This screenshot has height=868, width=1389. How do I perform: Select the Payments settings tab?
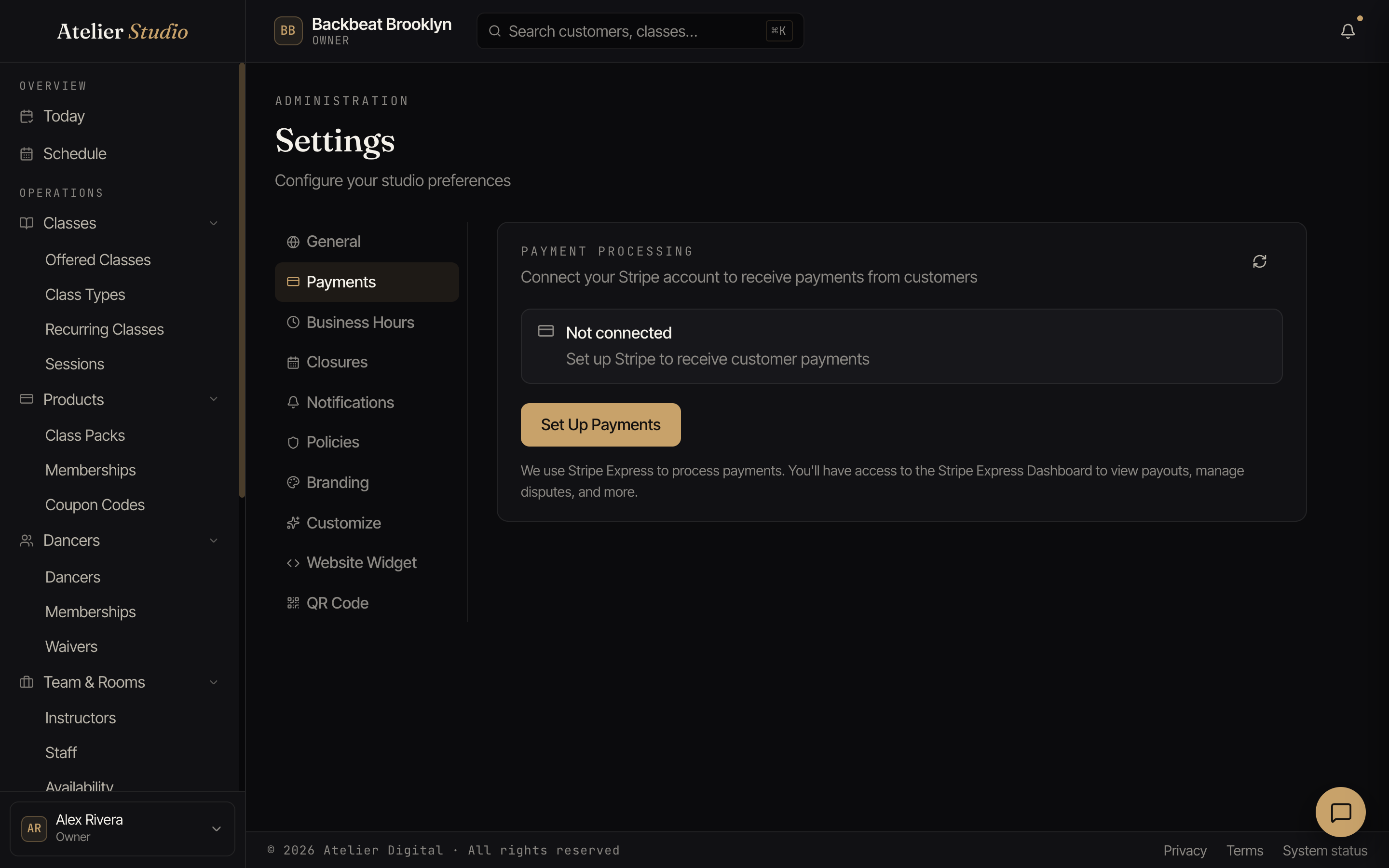pyautogui.click(x=367, y=282)
